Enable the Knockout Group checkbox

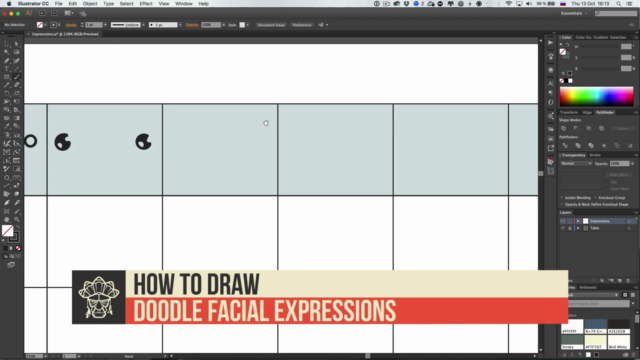coord(596,198)
